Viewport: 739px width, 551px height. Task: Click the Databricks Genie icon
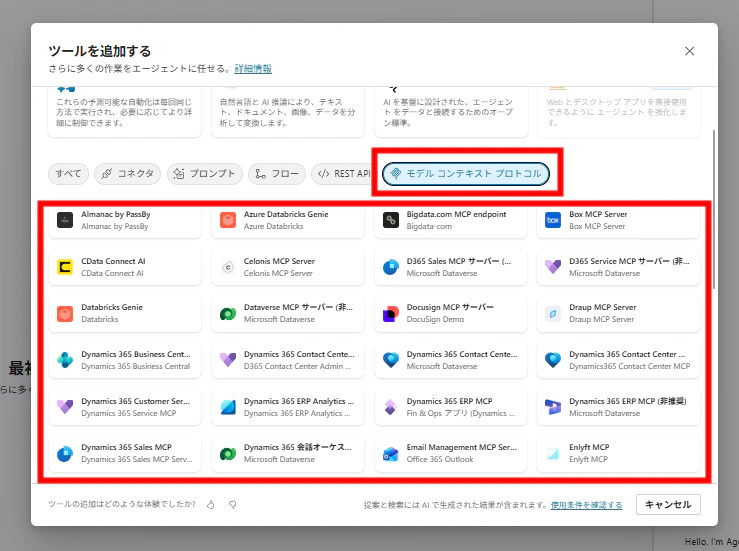coord(65,313)
